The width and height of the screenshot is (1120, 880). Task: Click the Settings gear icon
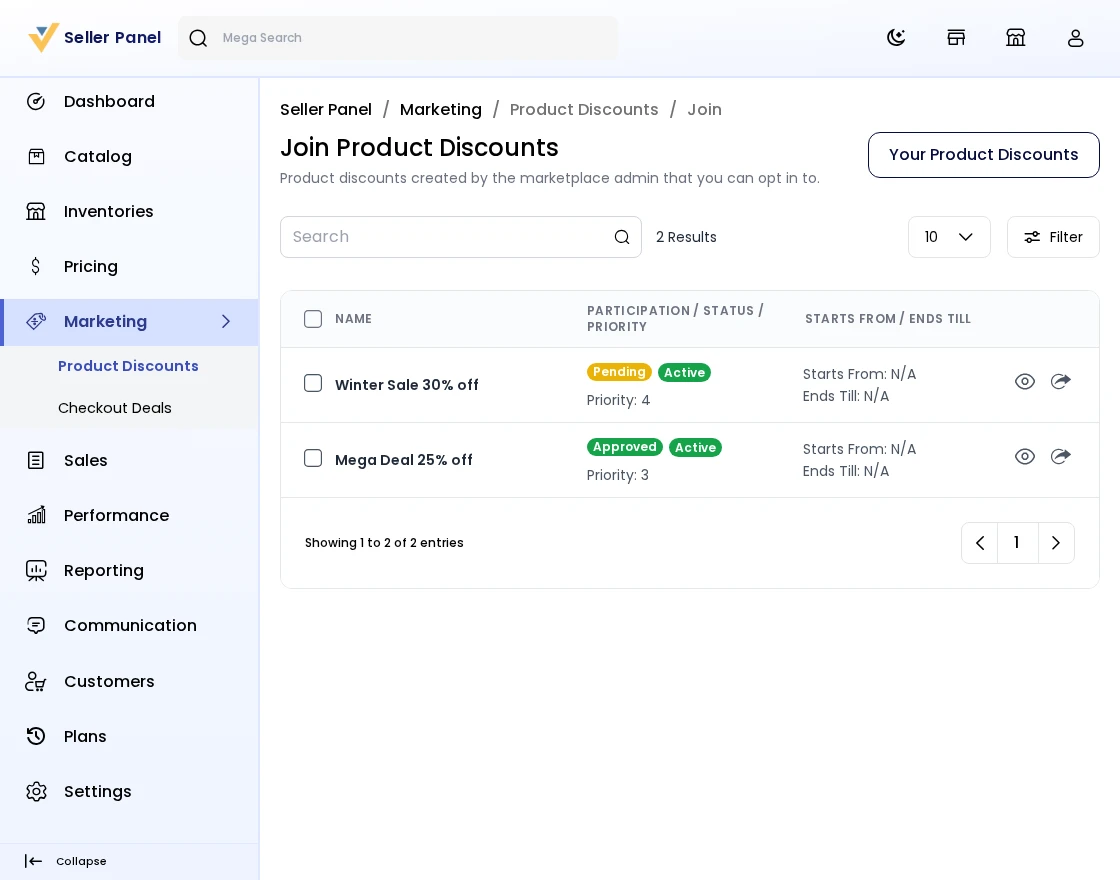pyautogui.click(x=36, y=791)
